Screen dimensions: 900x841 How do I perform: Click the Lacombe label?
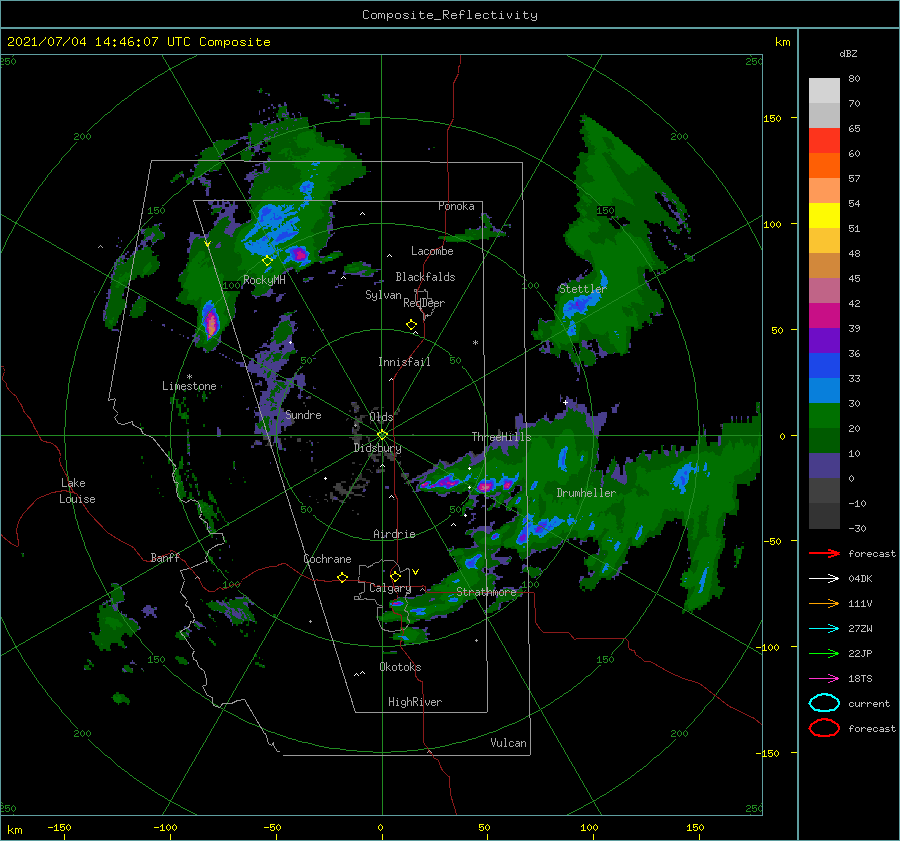(432, 251)
